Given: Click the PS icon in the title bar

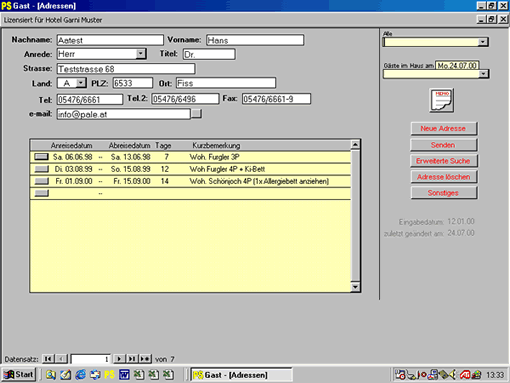Looking at the screenshot, I should click(6, 6).
